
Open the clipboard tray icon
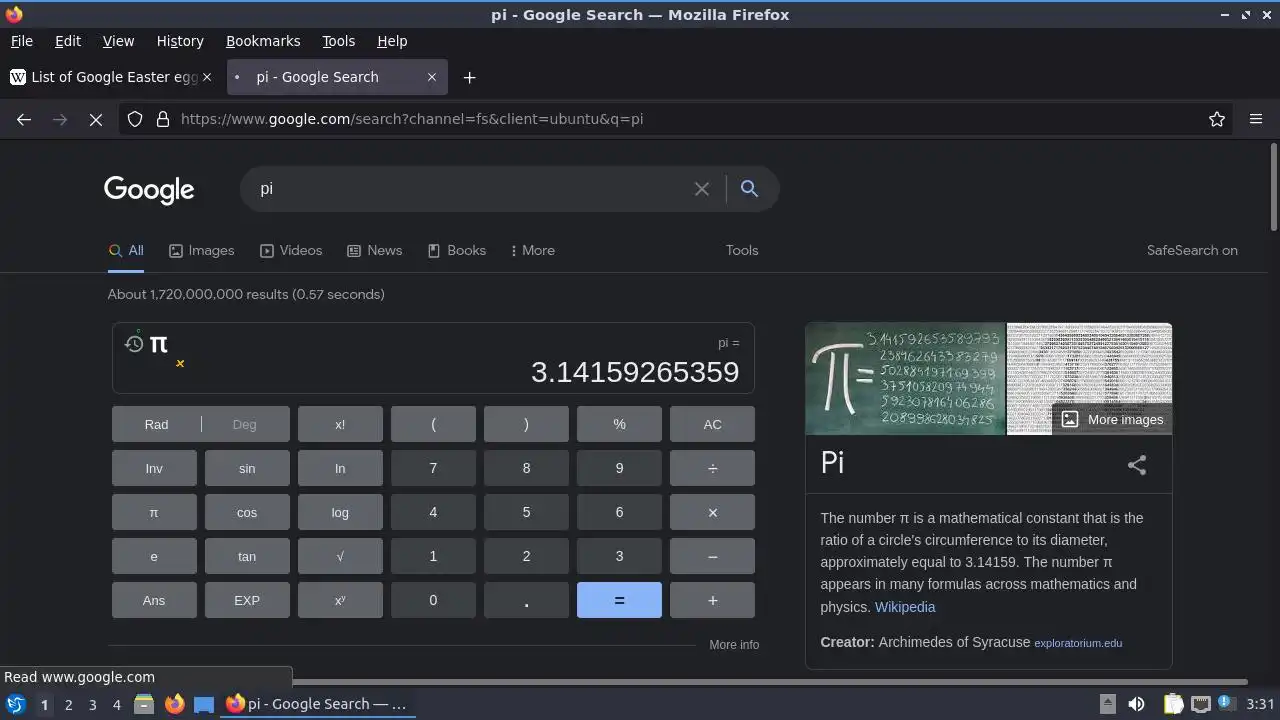click(1173, 704)
